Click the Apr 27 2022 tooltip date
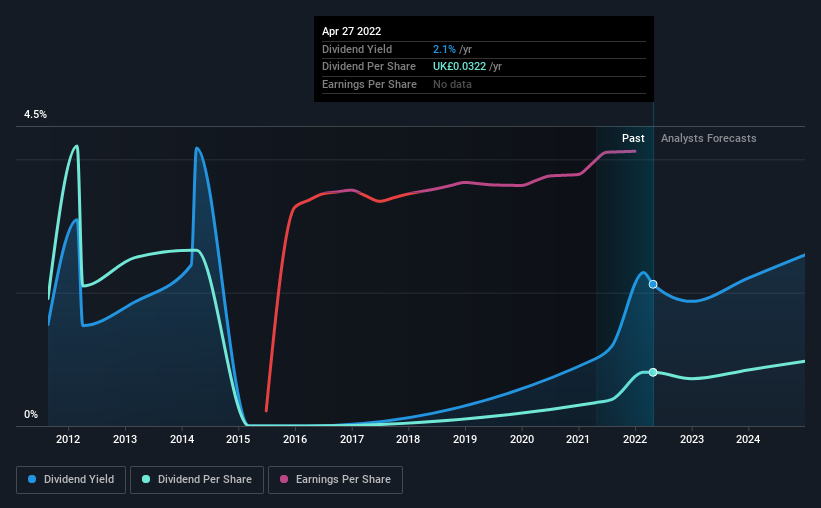This screenshot has height=508, width=821. click(351, 31)
